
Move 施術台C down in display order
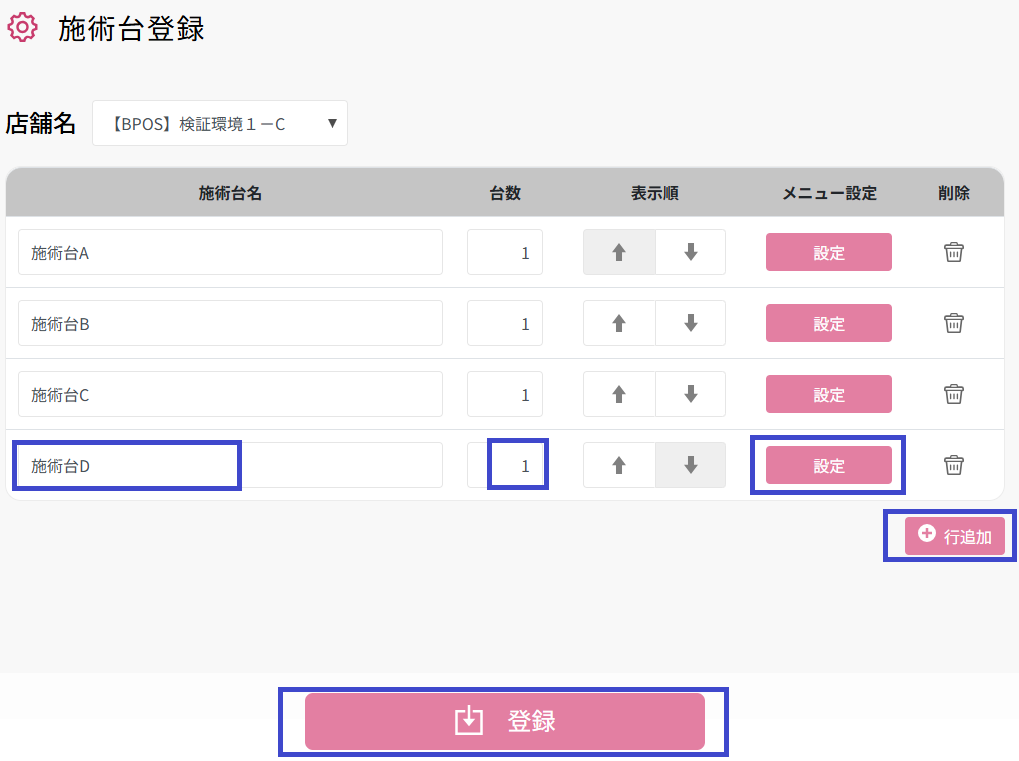click(690, 394)
